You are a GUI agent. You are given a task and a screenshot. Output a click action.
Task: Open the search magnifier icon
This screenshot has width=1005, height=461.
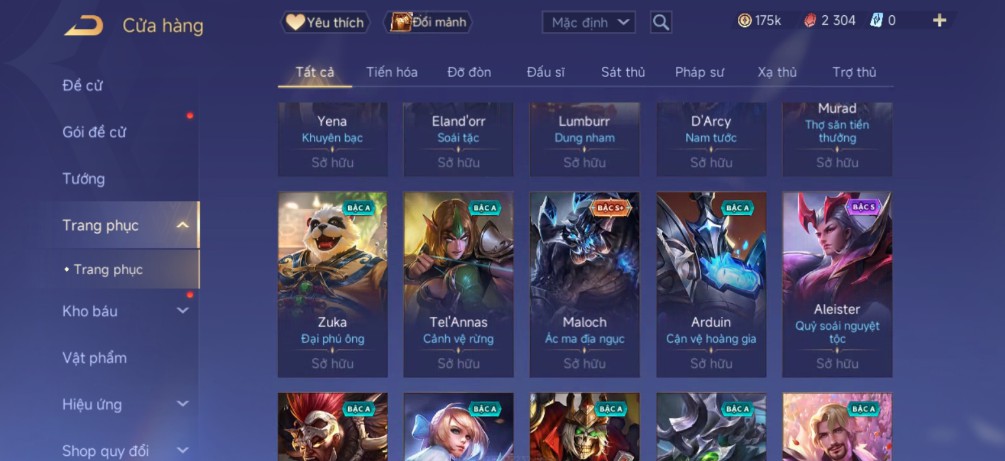coord(661,22)
